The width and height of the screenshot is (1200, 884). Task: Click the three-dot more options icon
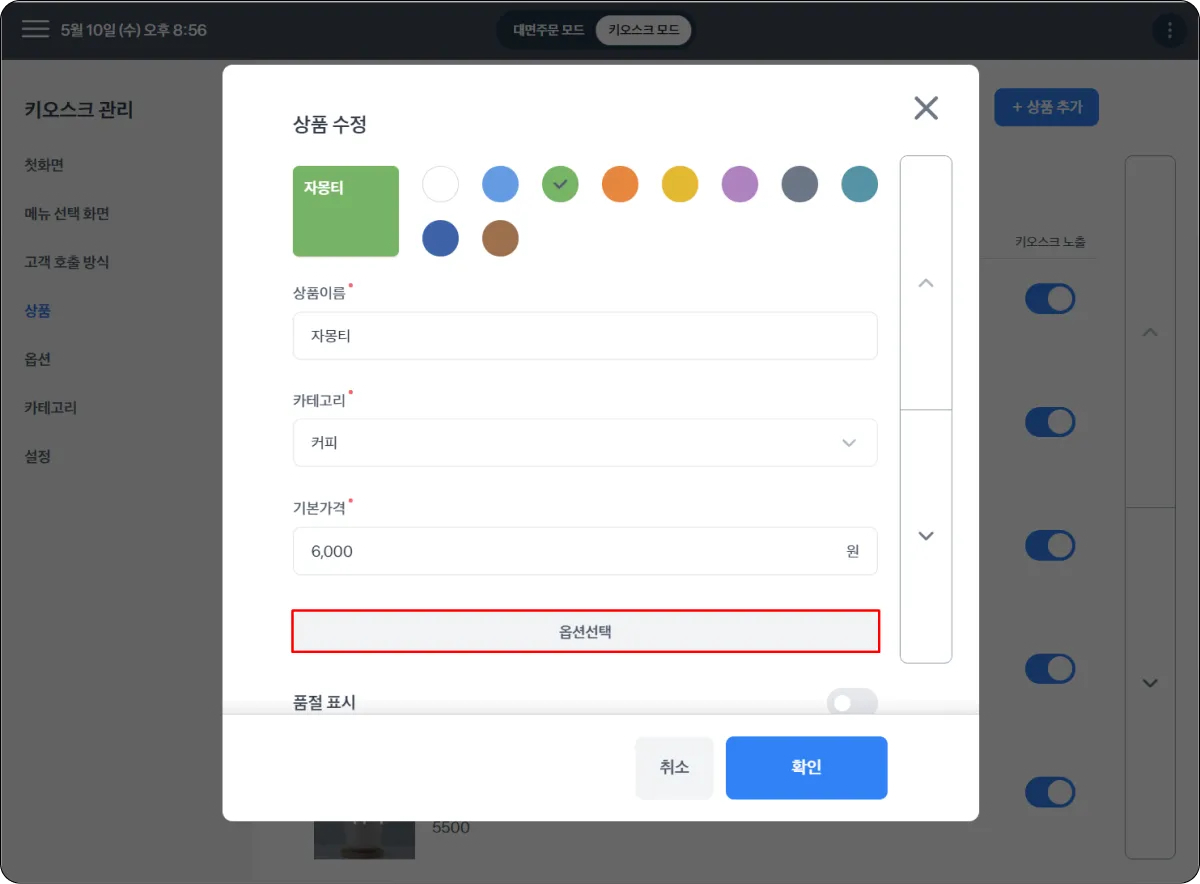coord(1169,30)
